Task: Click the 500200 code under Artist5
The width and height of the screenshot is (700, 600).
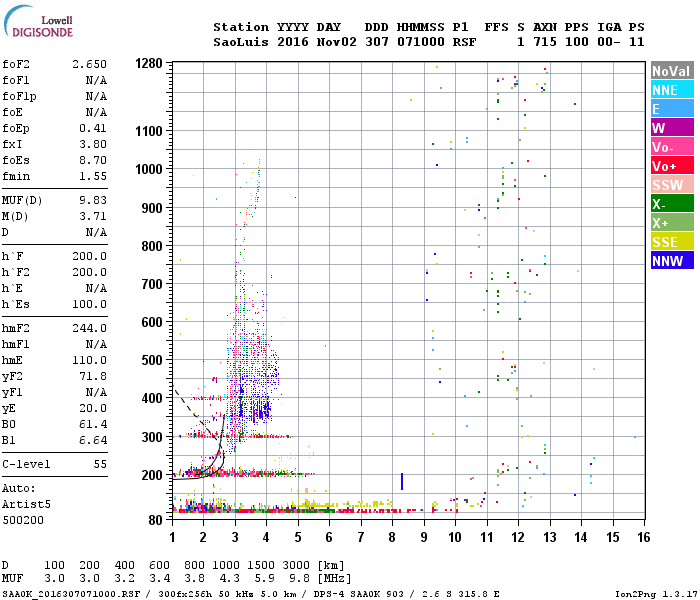Action: (23, 520)
